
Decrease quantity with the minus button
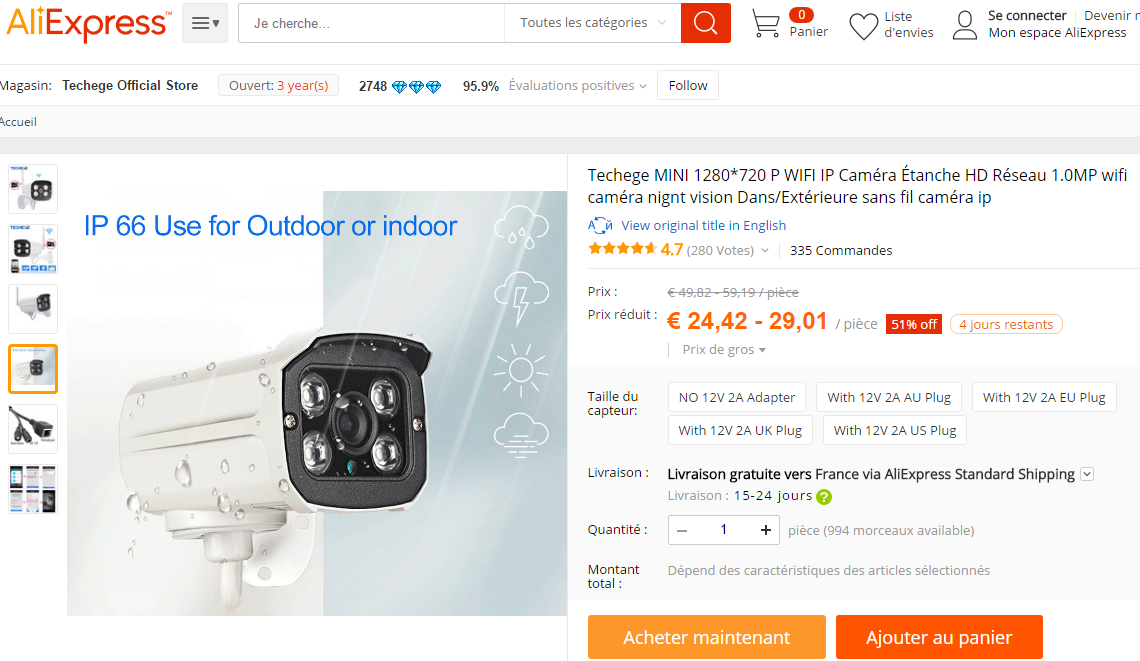(682, 530)
